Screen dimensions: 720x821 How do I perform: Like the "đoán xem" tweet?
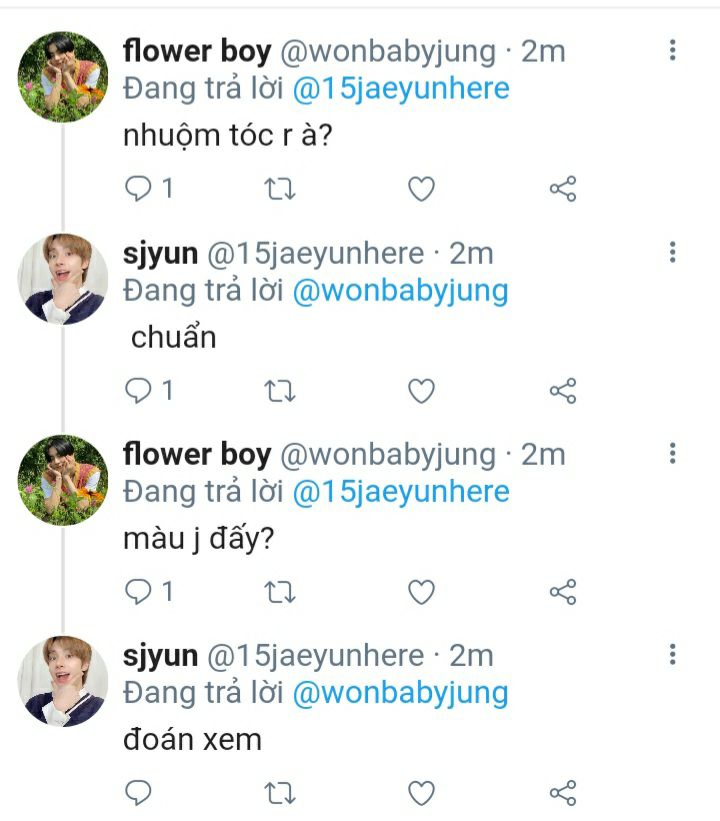pyautogui.click(x=422, y=793)
